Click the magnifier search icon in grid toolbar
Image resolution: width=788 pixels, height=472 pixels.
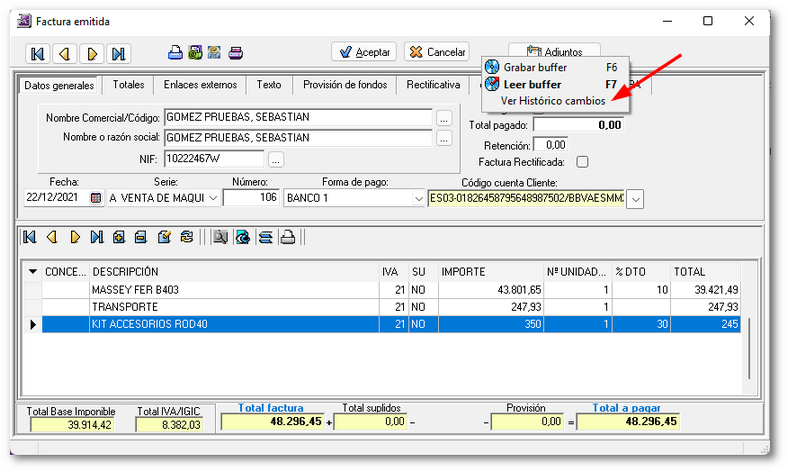pos(220,237)
